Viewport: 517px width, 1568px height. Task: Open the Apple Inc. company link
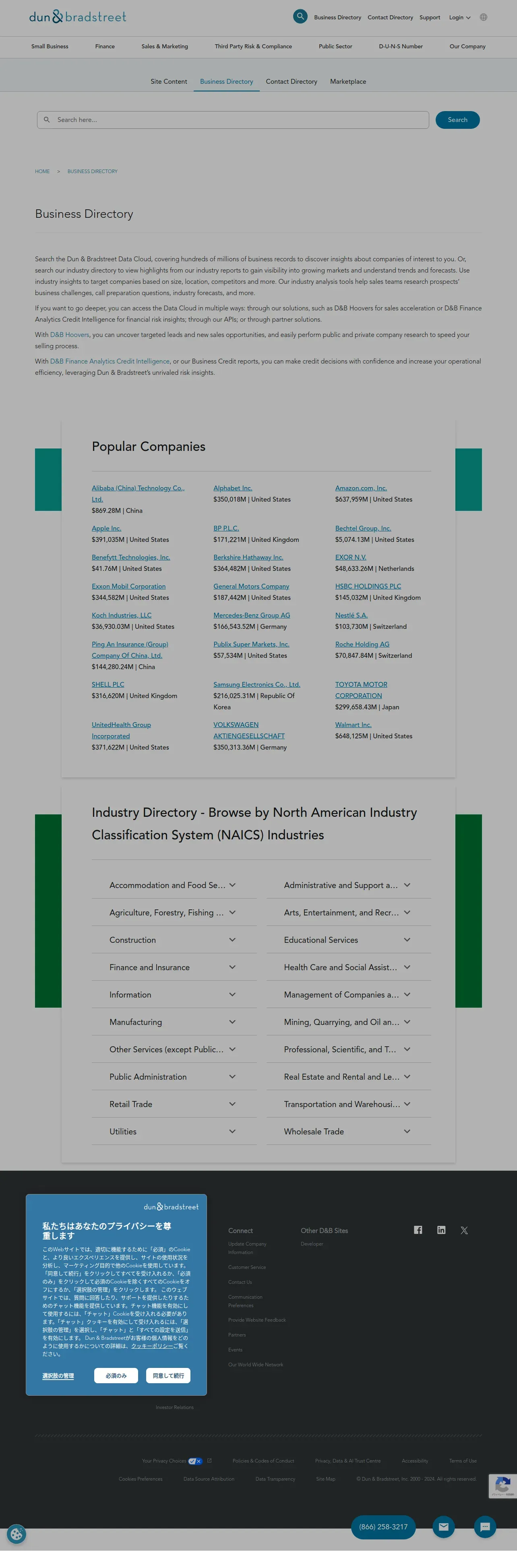tap(107, 528)
